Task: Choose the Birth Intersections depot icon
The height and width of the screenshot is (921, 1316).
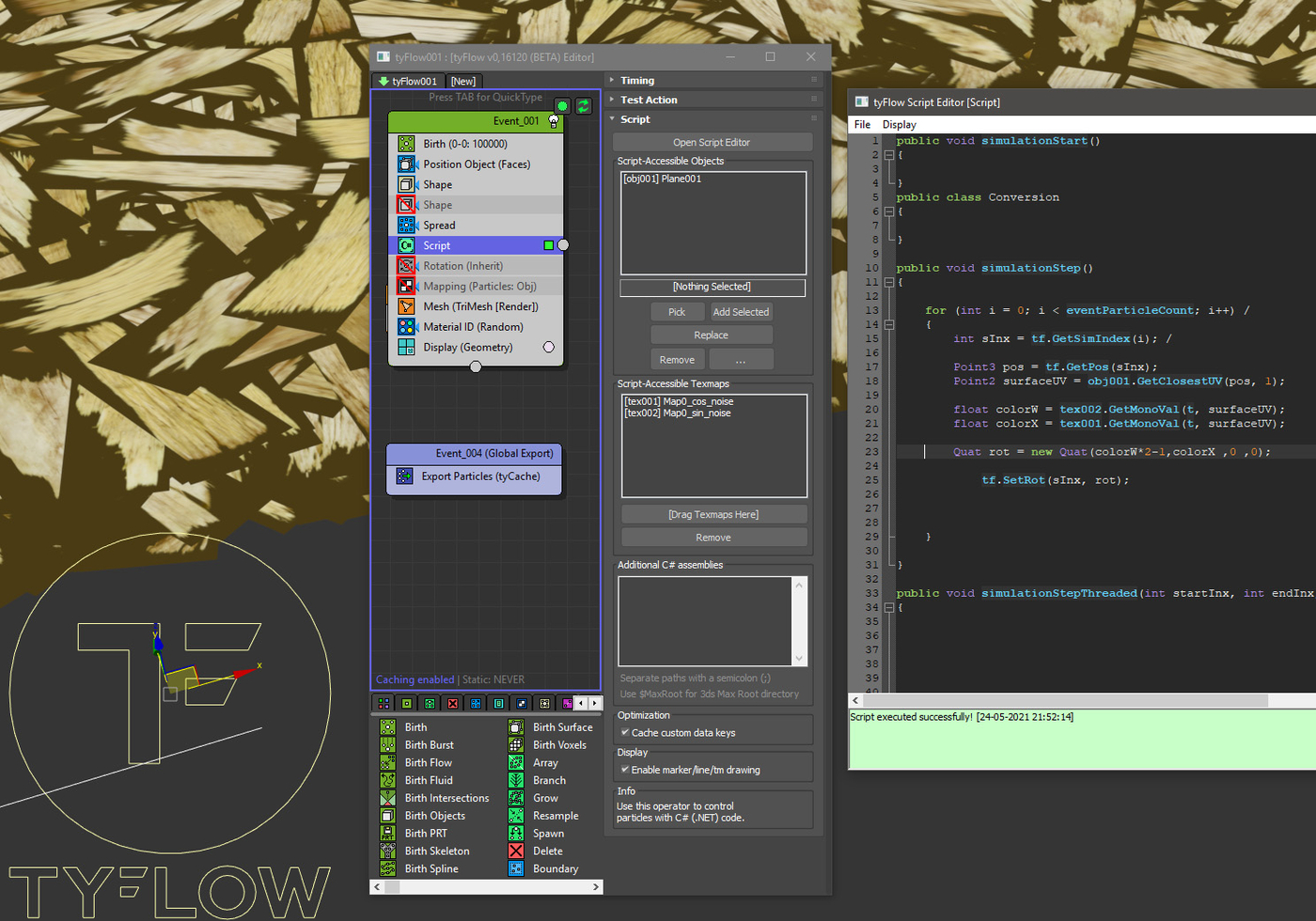Action: [x=388, y=798]
